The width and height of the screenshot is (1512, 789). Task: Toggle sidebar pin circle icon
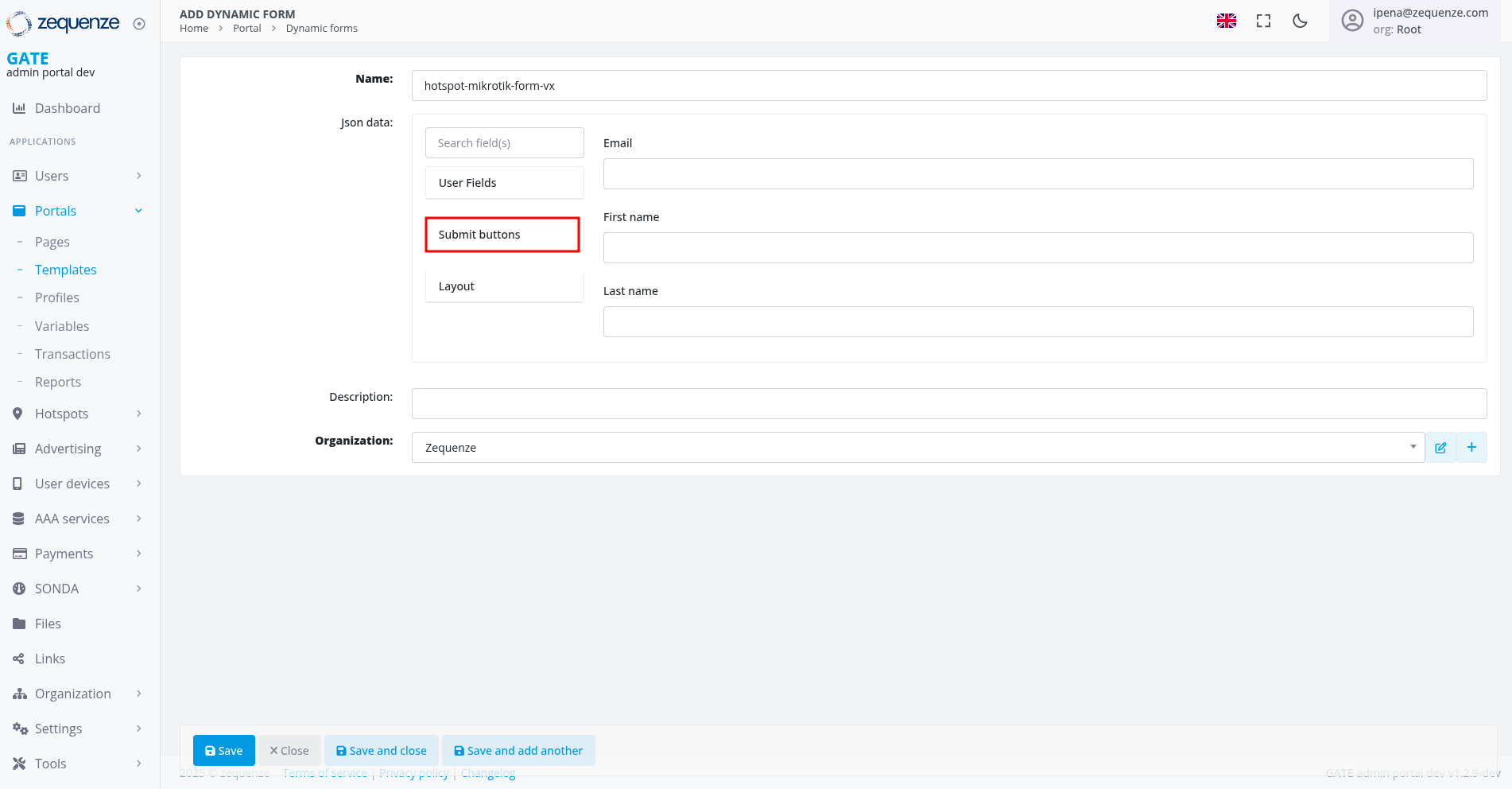click(x=139, y=24)
